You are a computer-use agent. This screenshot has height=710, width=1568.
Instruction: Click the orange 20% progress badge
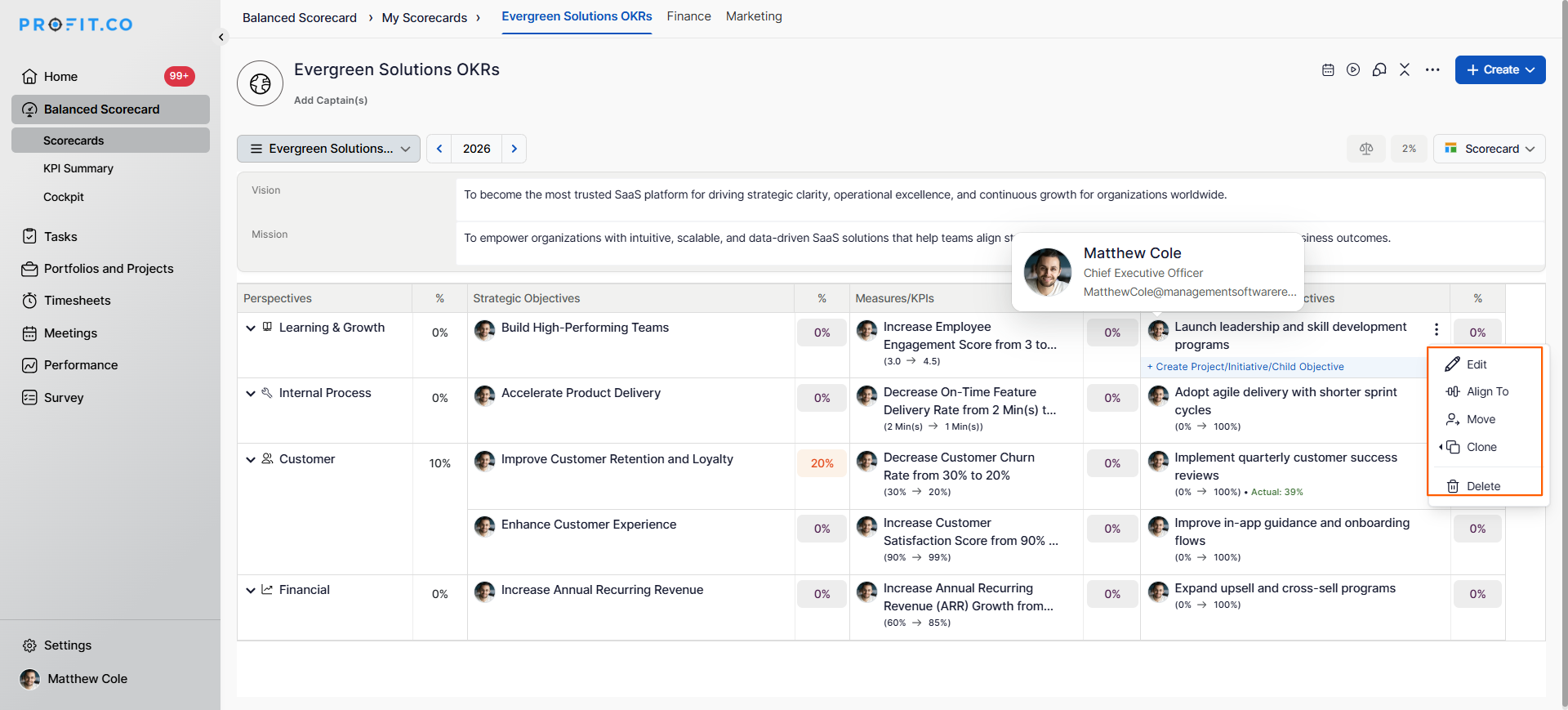click(822, 463)
